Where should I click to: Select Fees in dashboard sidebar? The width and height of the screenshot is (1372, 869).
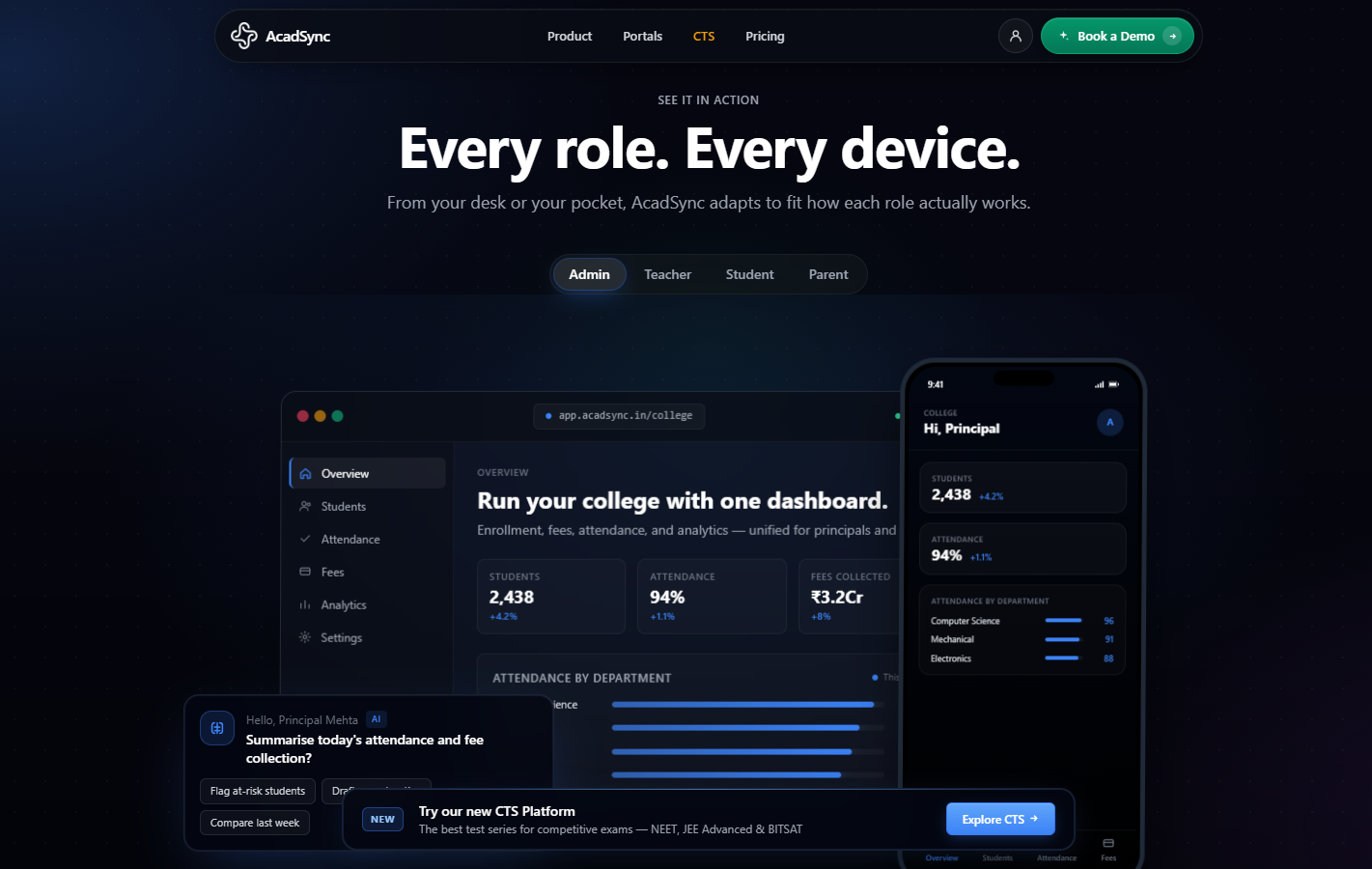click(367, 572)
